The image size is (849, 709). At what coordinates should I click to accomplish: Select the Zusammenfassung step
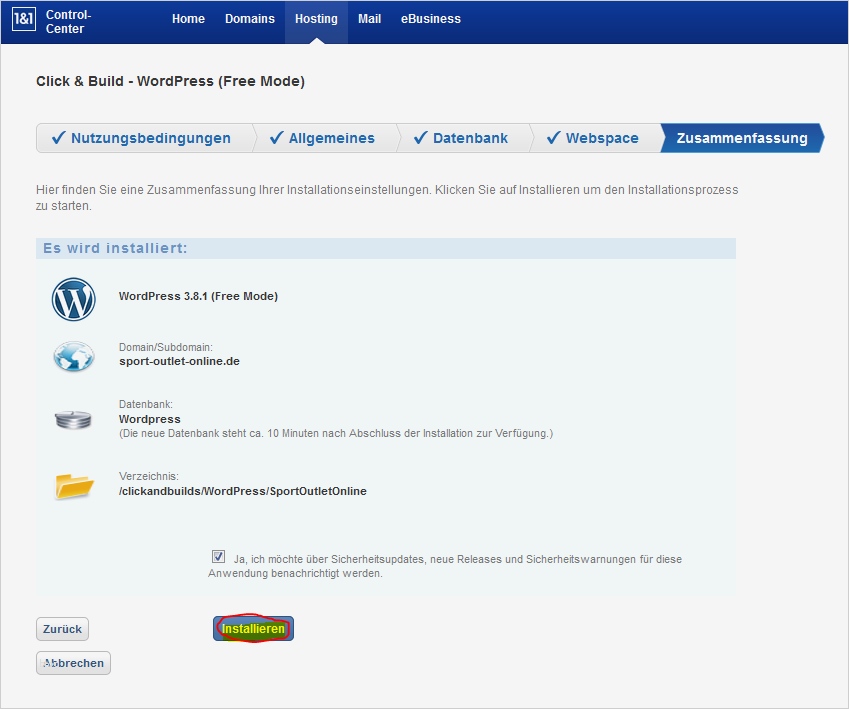pos(742,138)
